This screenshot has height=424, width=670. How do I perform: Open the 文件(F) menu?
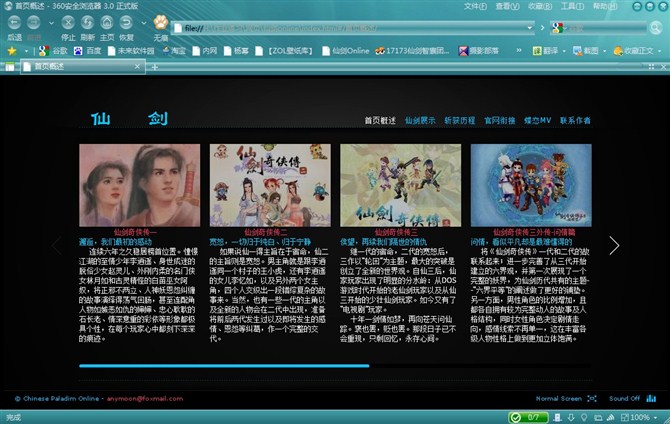coord(475,6)
